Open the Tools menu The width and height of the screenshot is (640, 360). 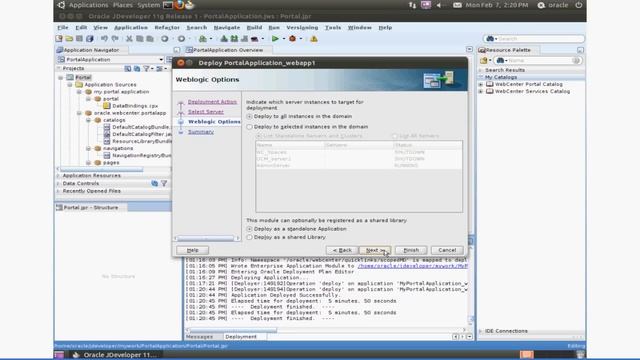333,27
